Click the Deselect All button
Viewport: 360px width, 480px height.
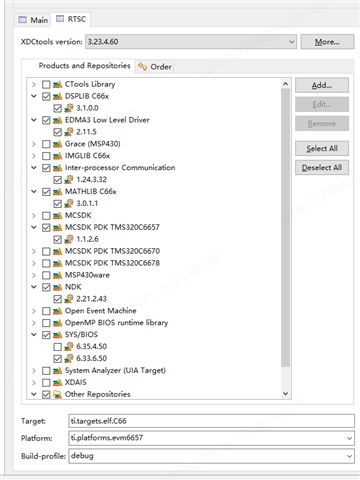[322, 168]
